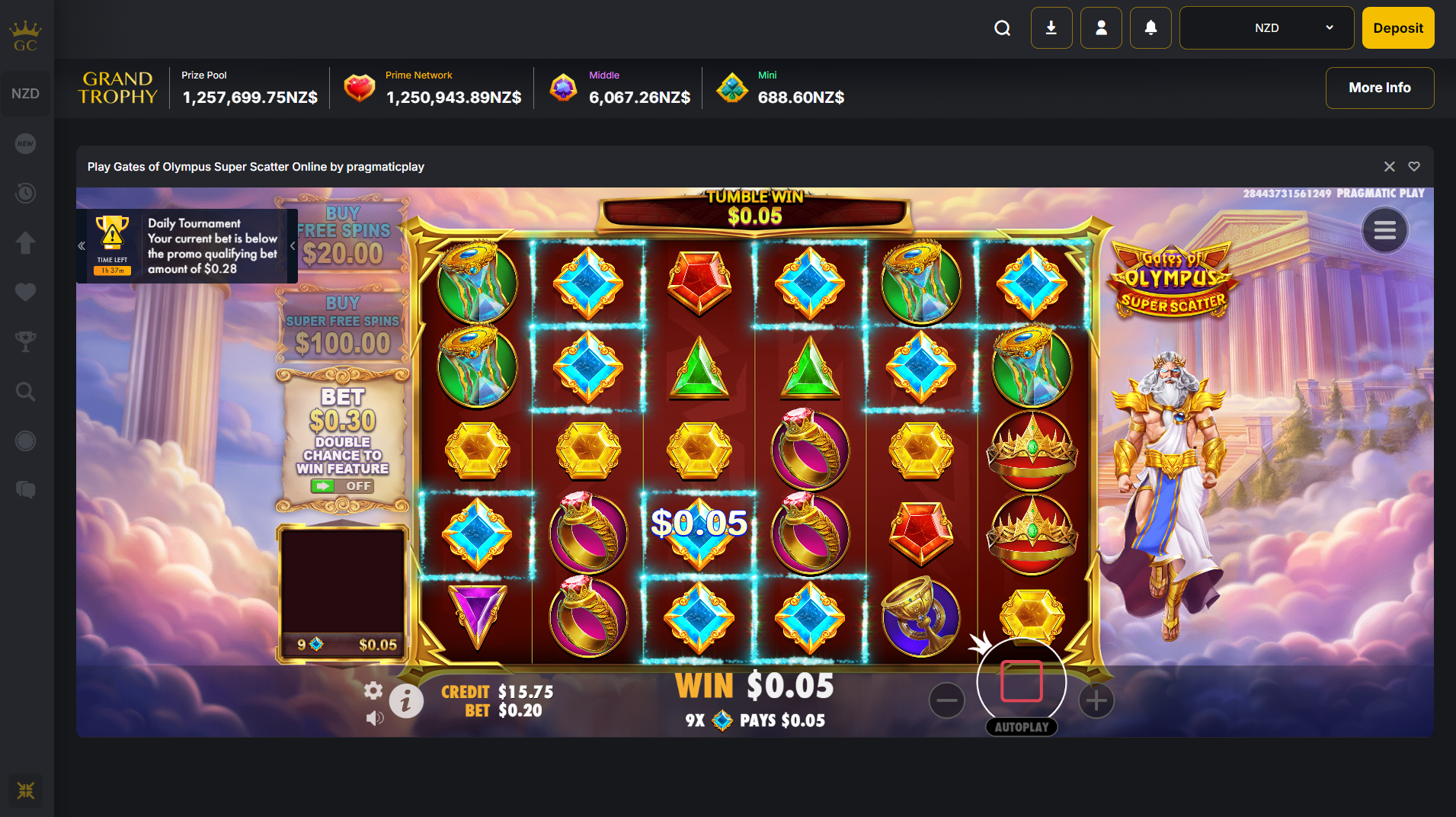Open the trophy tournaments sidebar item
Screen dimensions: 1456x817
click(x=25, y=341)
